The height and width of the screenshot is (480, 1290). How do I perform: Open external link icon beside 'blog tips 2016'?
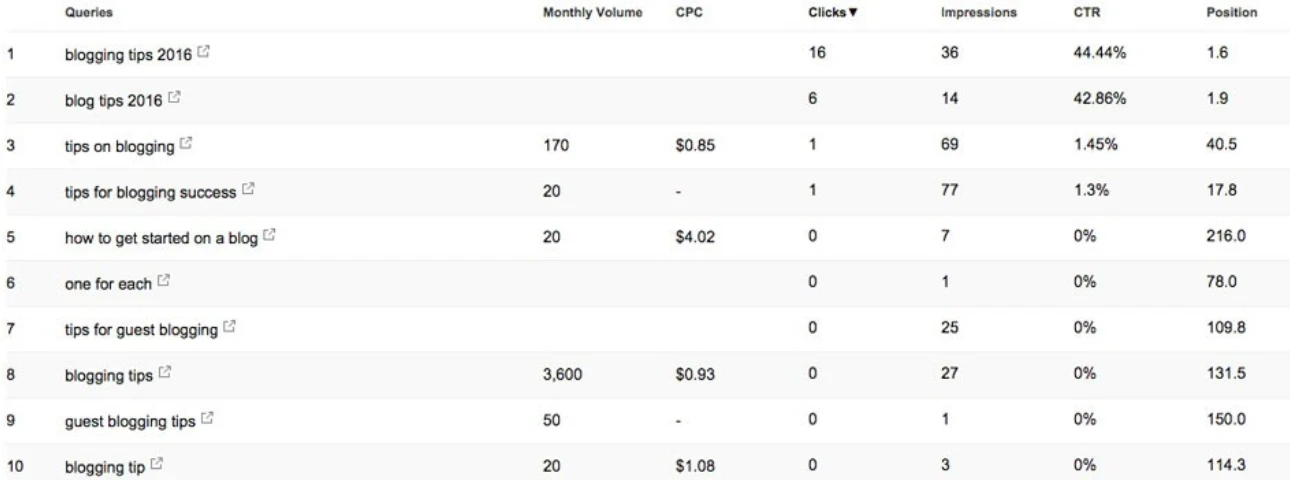tap(174, 99)
